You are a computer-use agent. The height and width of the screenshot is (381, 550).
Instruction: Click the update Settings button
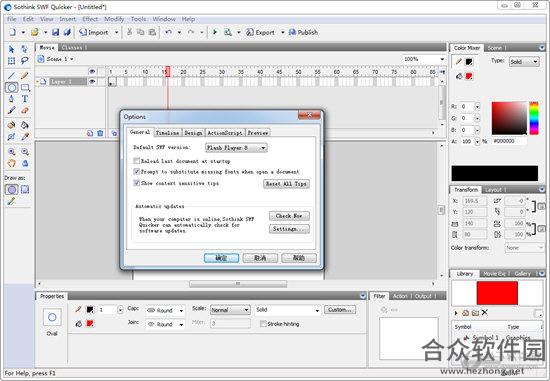click(x=289, y=229)
